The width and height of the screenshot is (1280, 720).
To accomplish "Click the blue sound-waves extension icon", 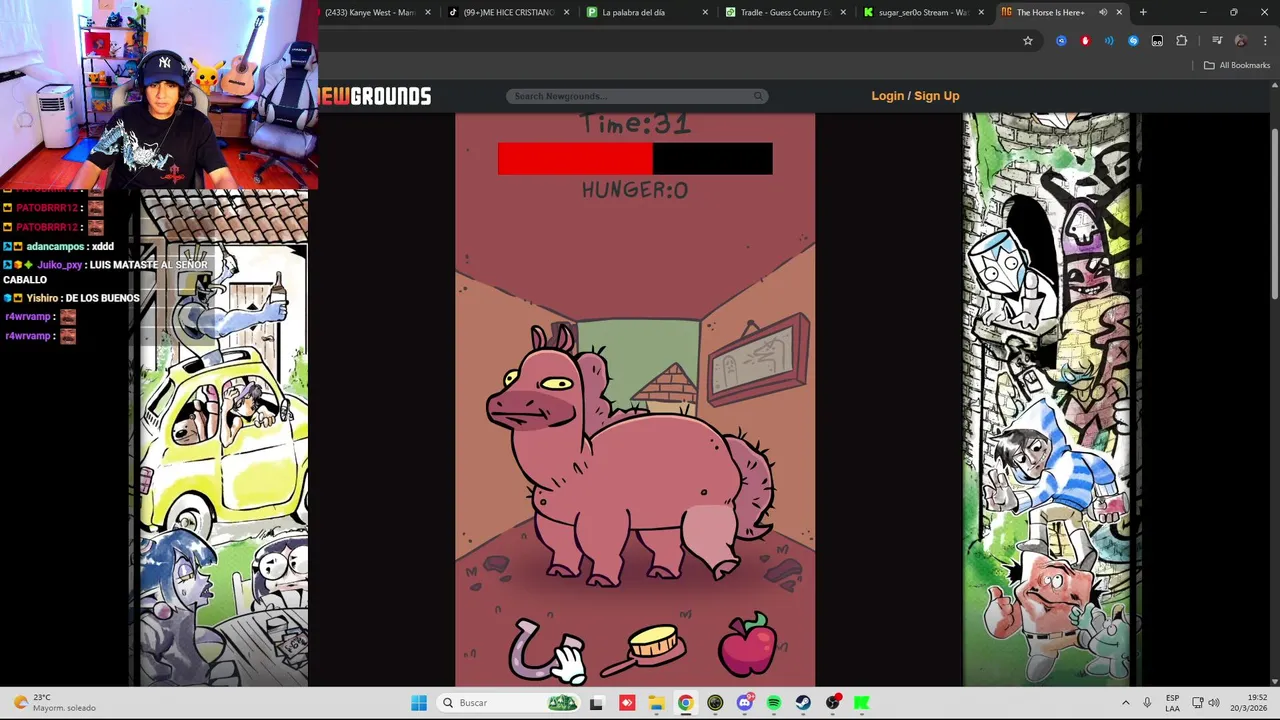I will coord(1109,41).
